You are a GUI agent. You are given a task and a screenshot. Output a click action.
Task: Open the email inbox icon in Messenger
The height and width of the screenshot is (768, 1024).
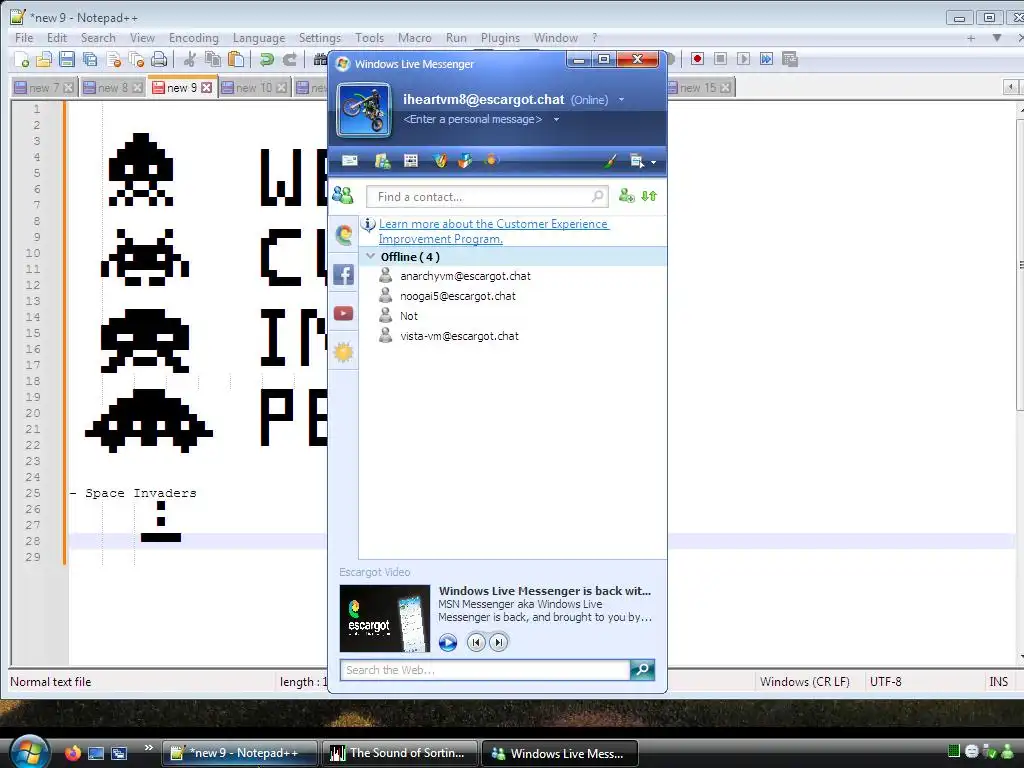(x=350, y=161)
